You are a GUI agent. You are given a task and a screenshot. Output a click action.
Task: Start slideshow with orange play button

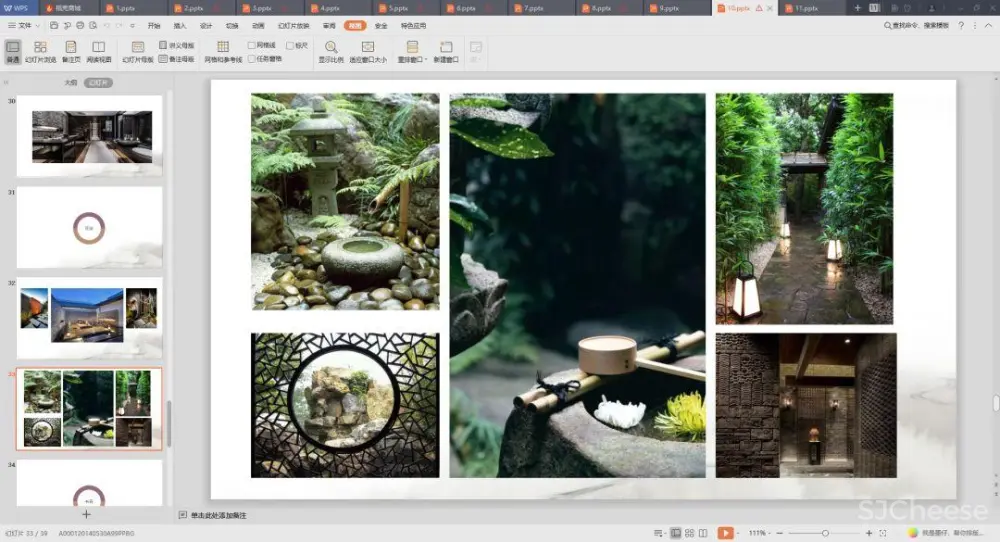click(x=725, y=533)
